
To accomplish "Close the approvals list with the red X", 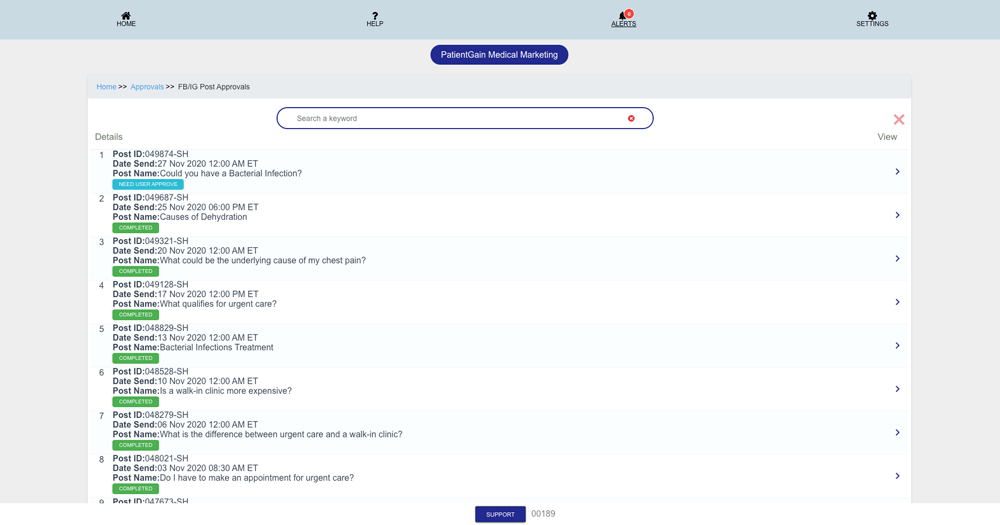I will click(899, 119).
